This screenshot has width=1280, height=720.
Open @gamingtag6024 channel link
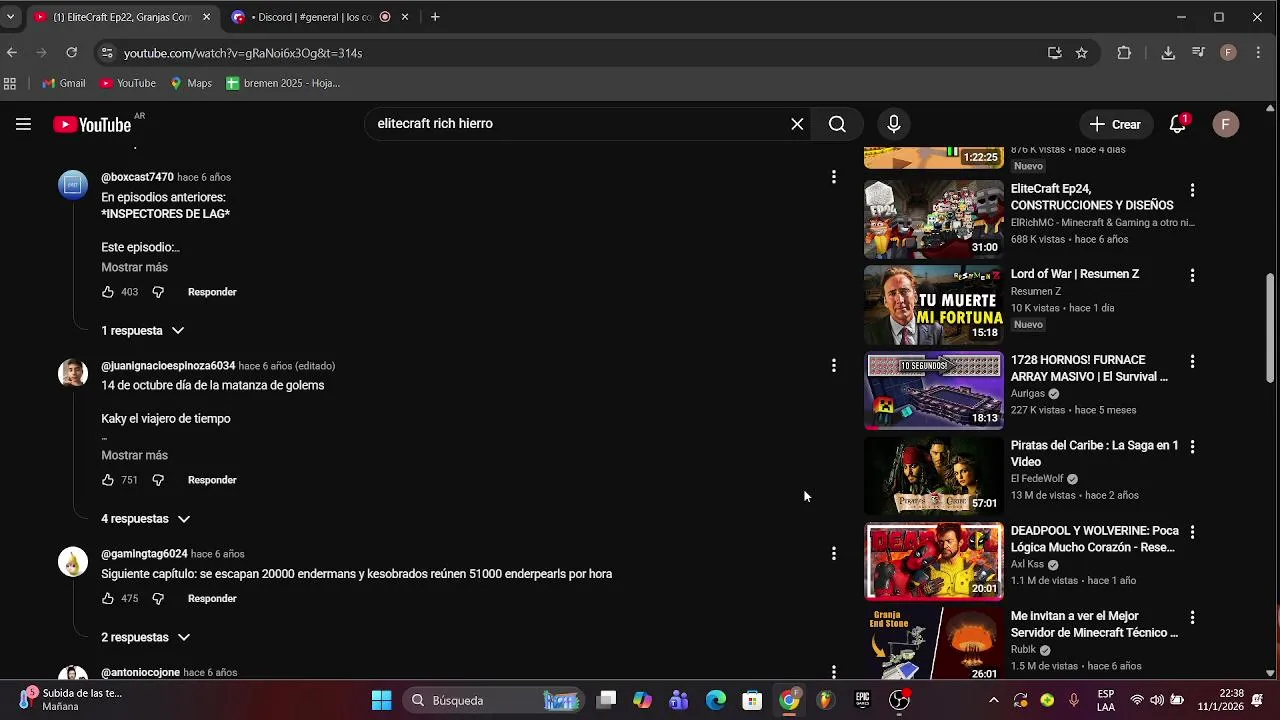(x=144, y=554)
